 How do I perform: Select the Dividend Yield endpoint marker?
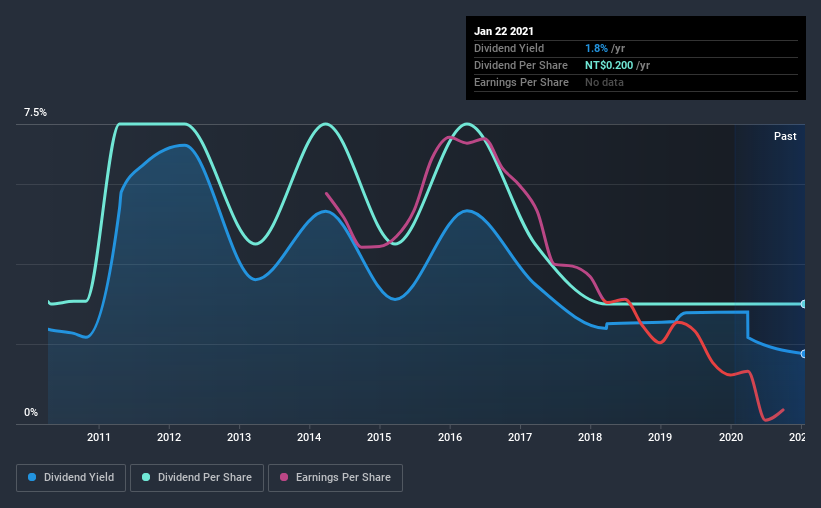pyautogui.click(x=803, y=354)
